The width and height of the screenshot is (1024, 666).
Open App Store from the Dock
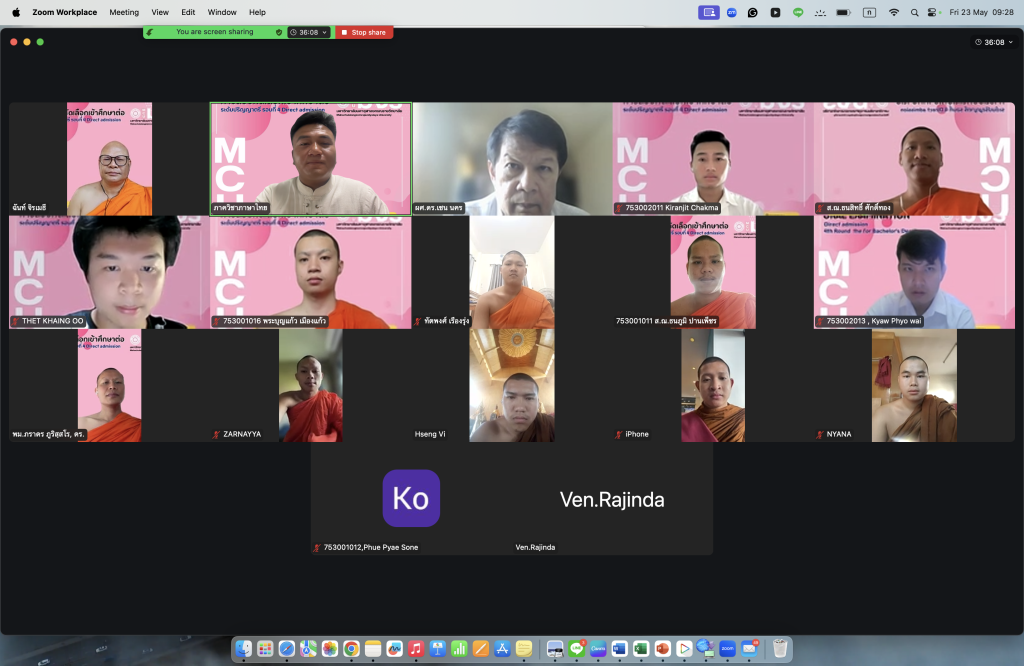502,648
